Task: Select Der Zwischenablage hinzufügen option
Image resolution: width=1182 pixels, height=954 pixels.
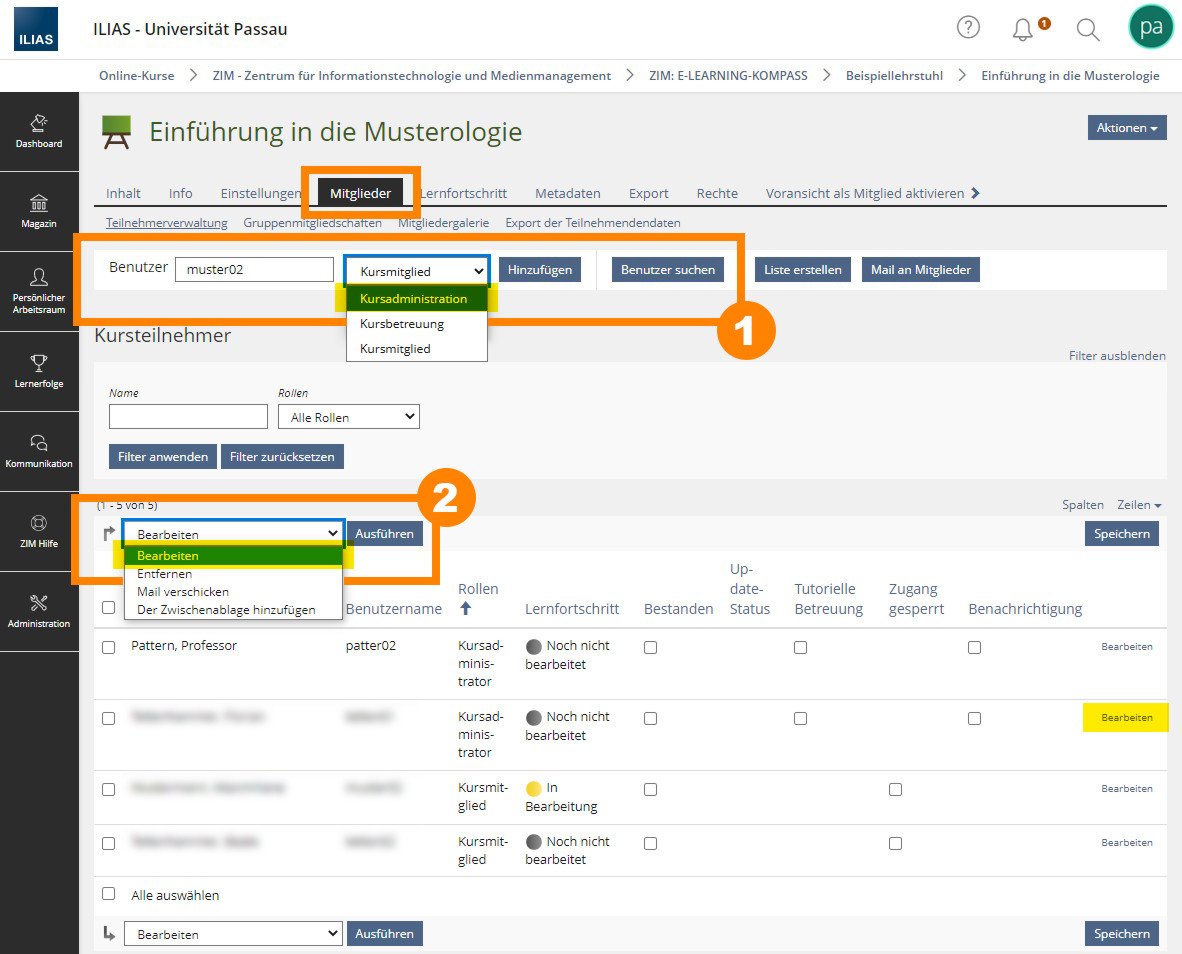Action: 233,610
